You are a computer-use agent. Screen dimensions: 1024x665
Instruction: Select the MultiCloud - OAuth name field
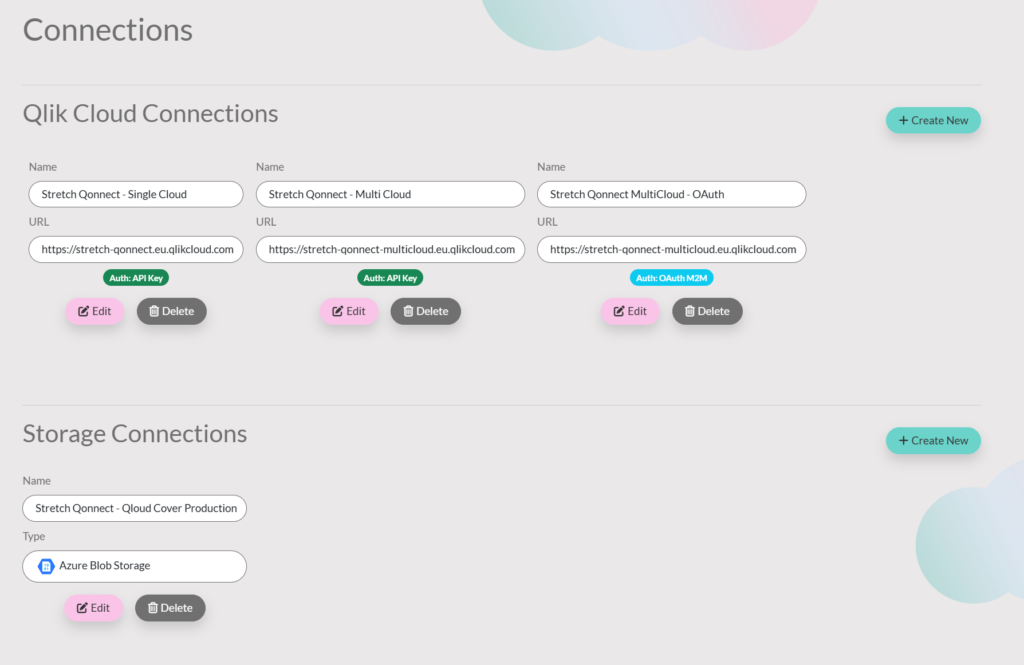click(x=671, y=194)
